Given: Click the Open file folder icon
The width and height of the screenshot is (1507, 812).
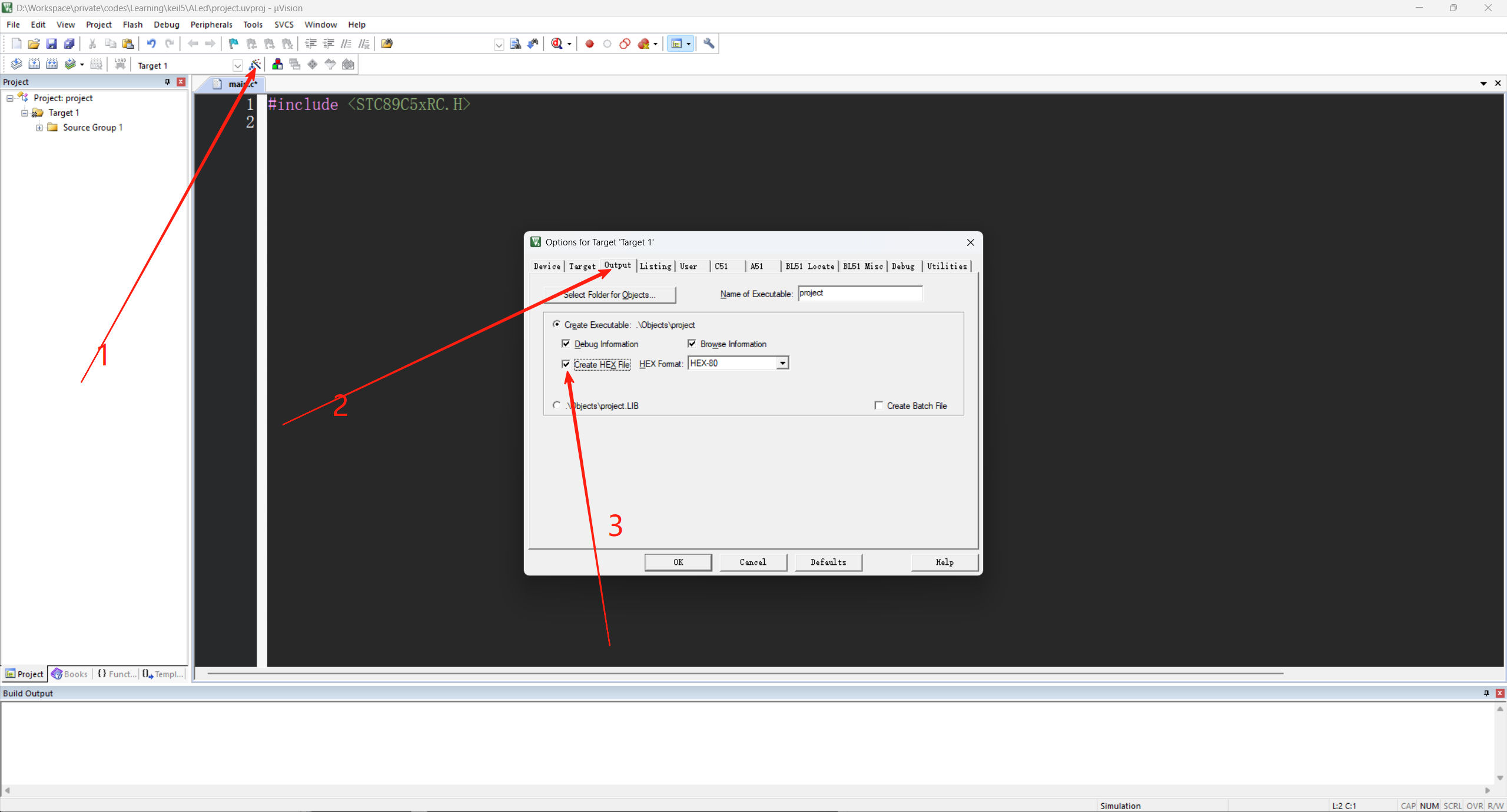Looking at the screenshot, I should 34,44.
